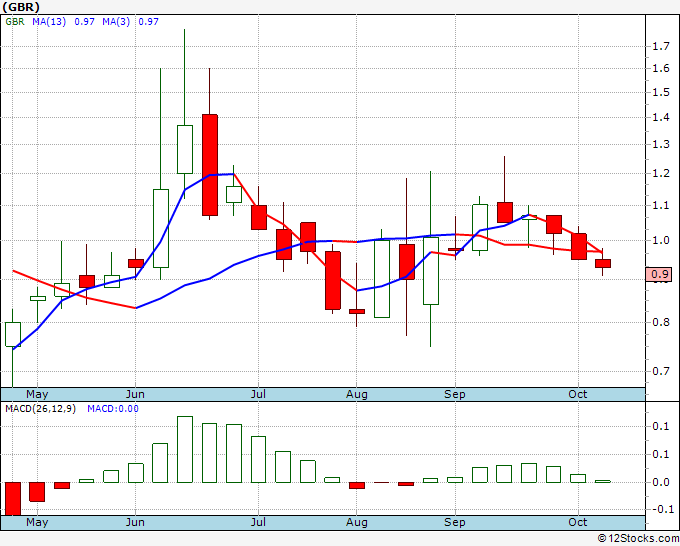Click the 1.7 price level on the right axis

point(659,46)
